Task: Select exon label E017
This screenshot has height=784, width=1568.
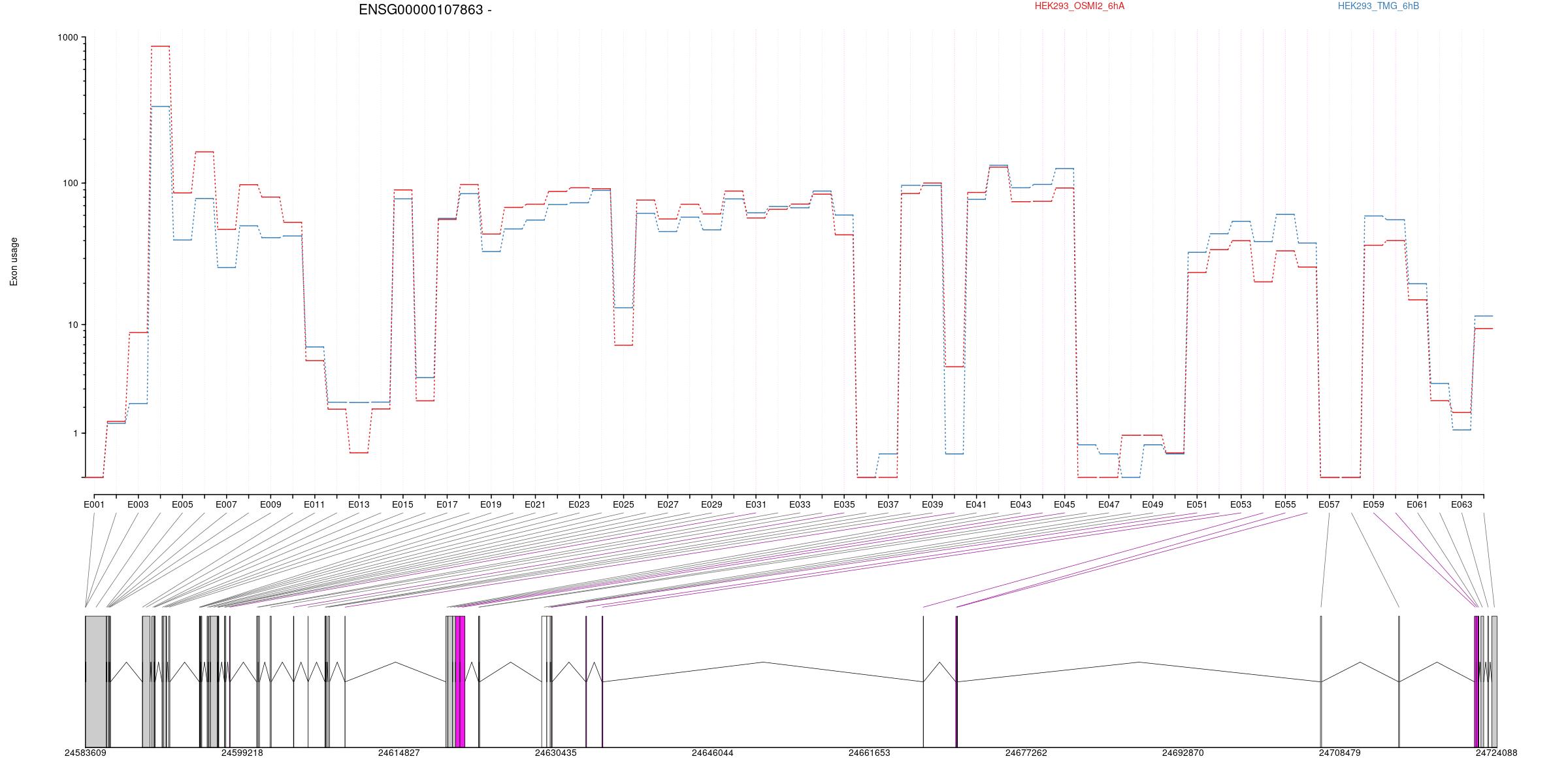Action: [447, 504]
